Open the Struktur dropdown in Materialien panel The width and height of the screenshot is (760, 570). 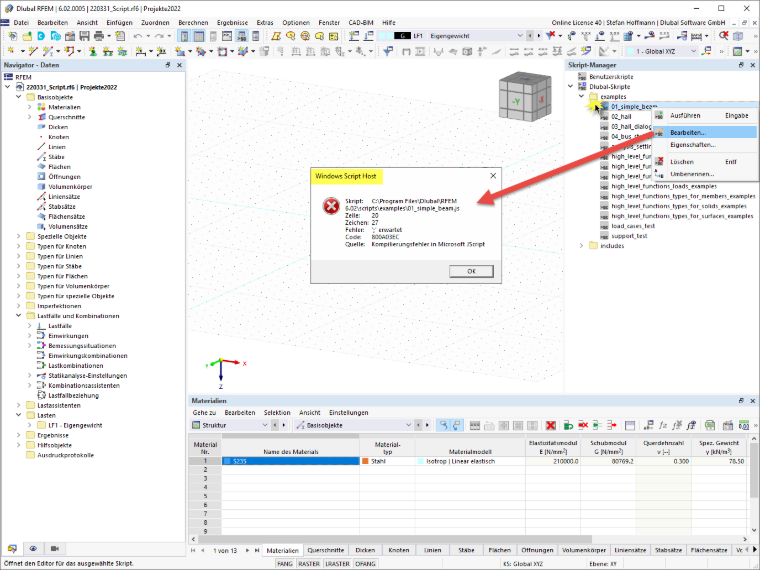[x=265, y=425]
